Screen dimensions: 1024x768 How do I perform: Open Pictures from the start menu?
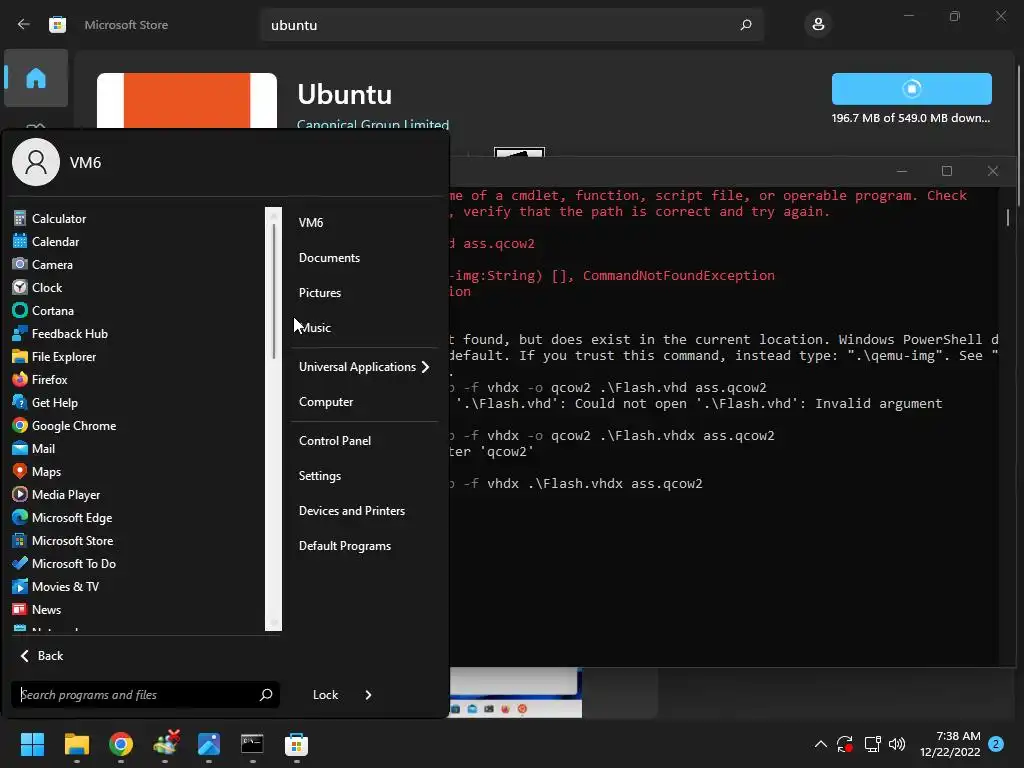coord(320,293)
